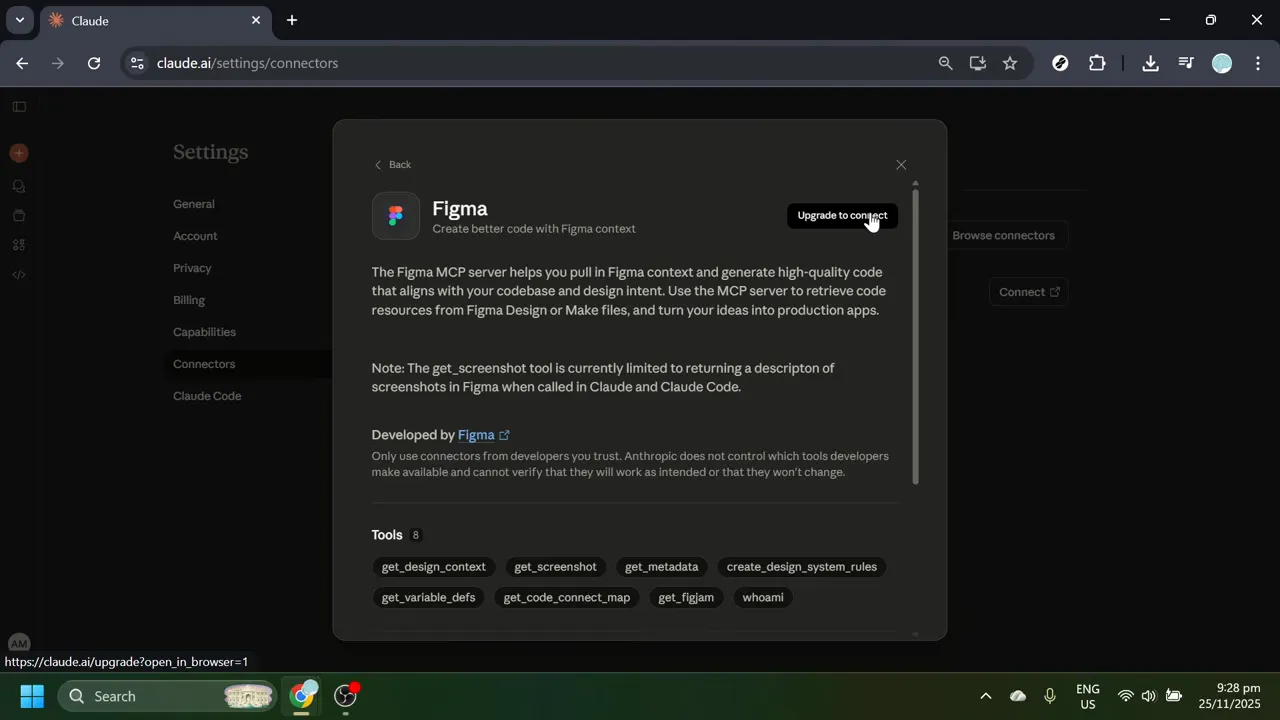
Task: Open OneDrive cloud tray icon
Action: [x=1018, y=696]
